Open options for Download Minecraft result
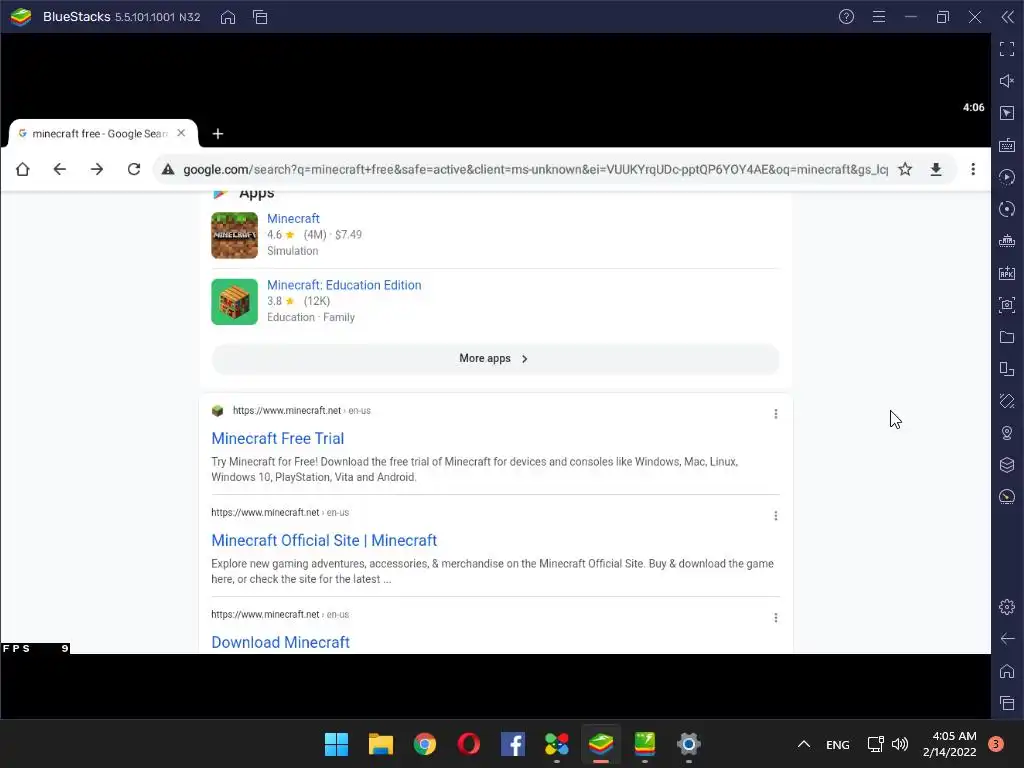 (776, 618)
